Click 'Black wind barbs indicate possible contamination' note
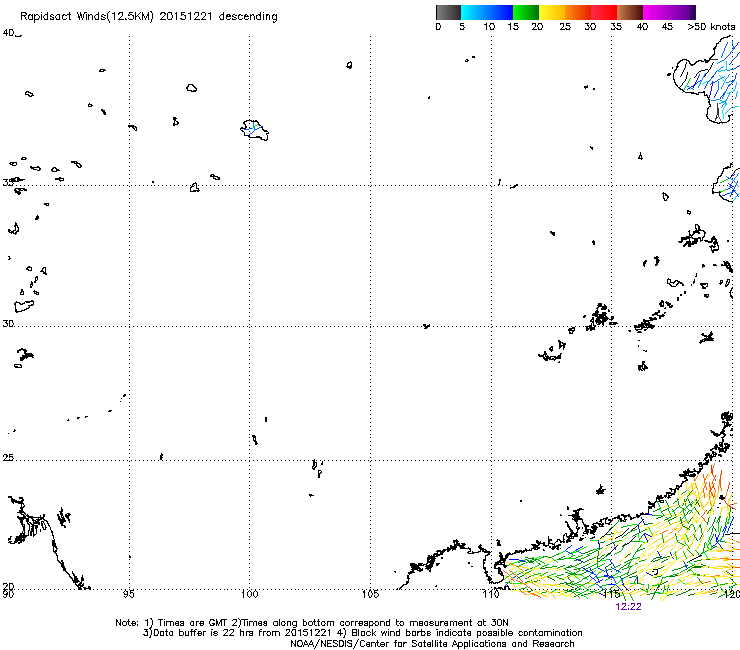Viewport: 740px width, 650px height. 467,633
